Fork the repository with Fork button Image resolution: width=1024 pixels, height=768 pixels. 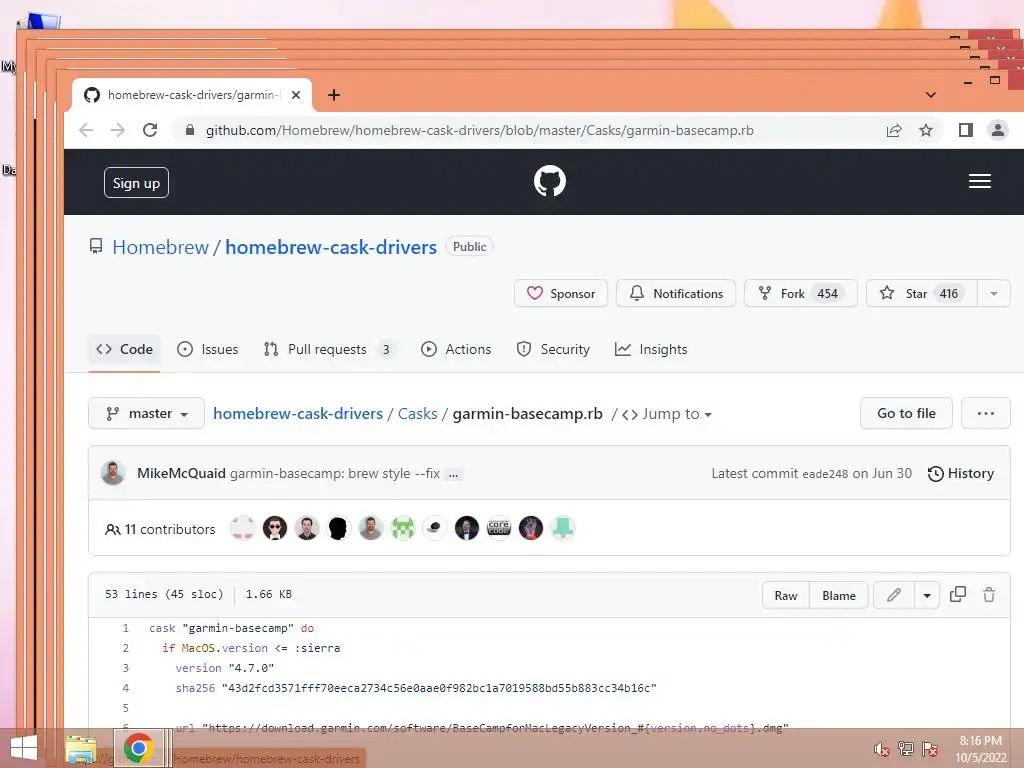tap(801, 293)
